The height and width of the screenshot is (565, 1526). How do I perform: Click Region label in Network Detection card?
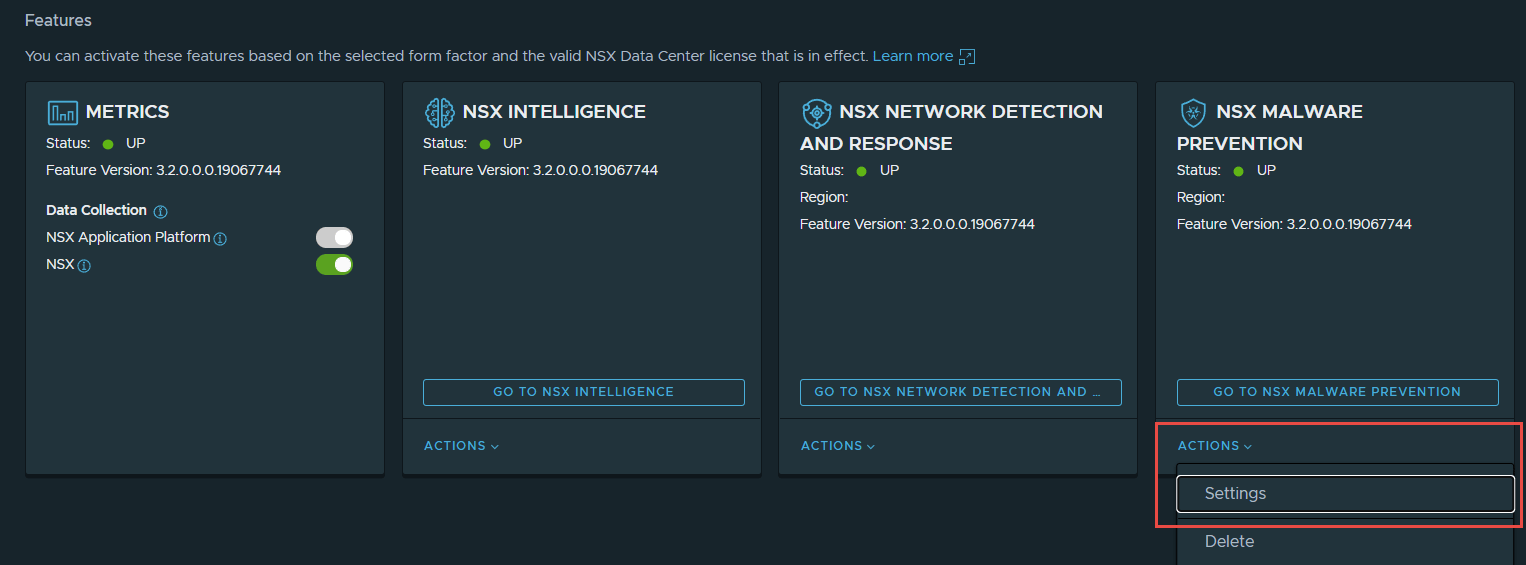coord(824,197)
